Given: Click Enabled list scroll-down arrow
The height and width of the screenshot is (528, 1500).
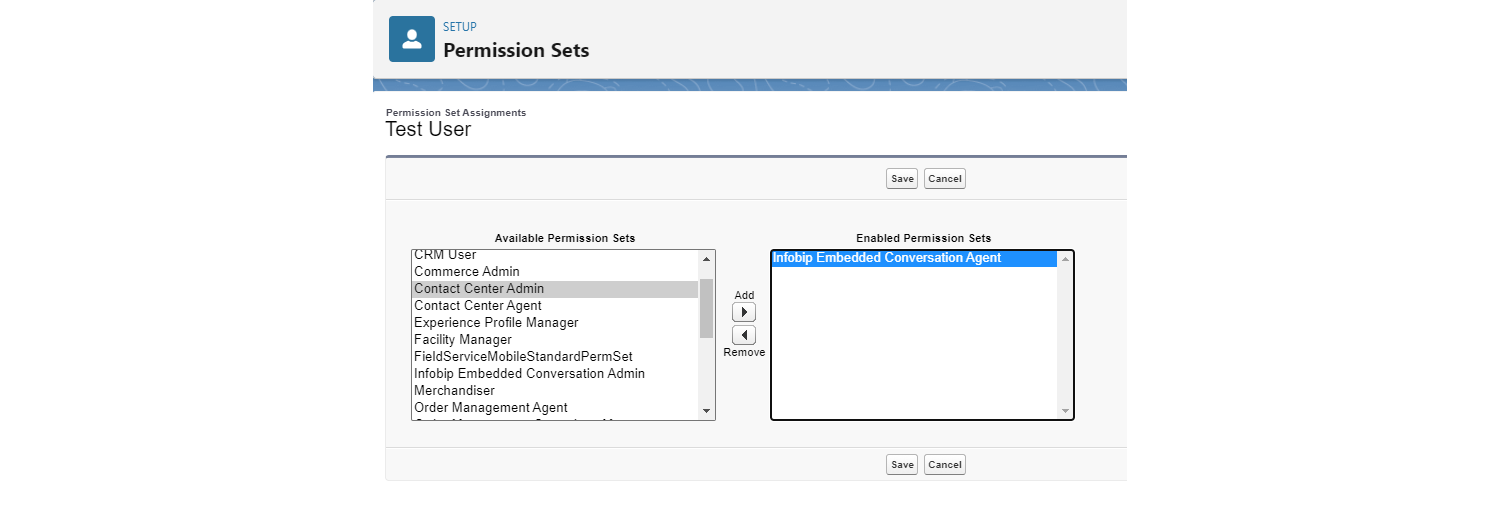Looking at the screenshot, I should (x=1065, y=411).
